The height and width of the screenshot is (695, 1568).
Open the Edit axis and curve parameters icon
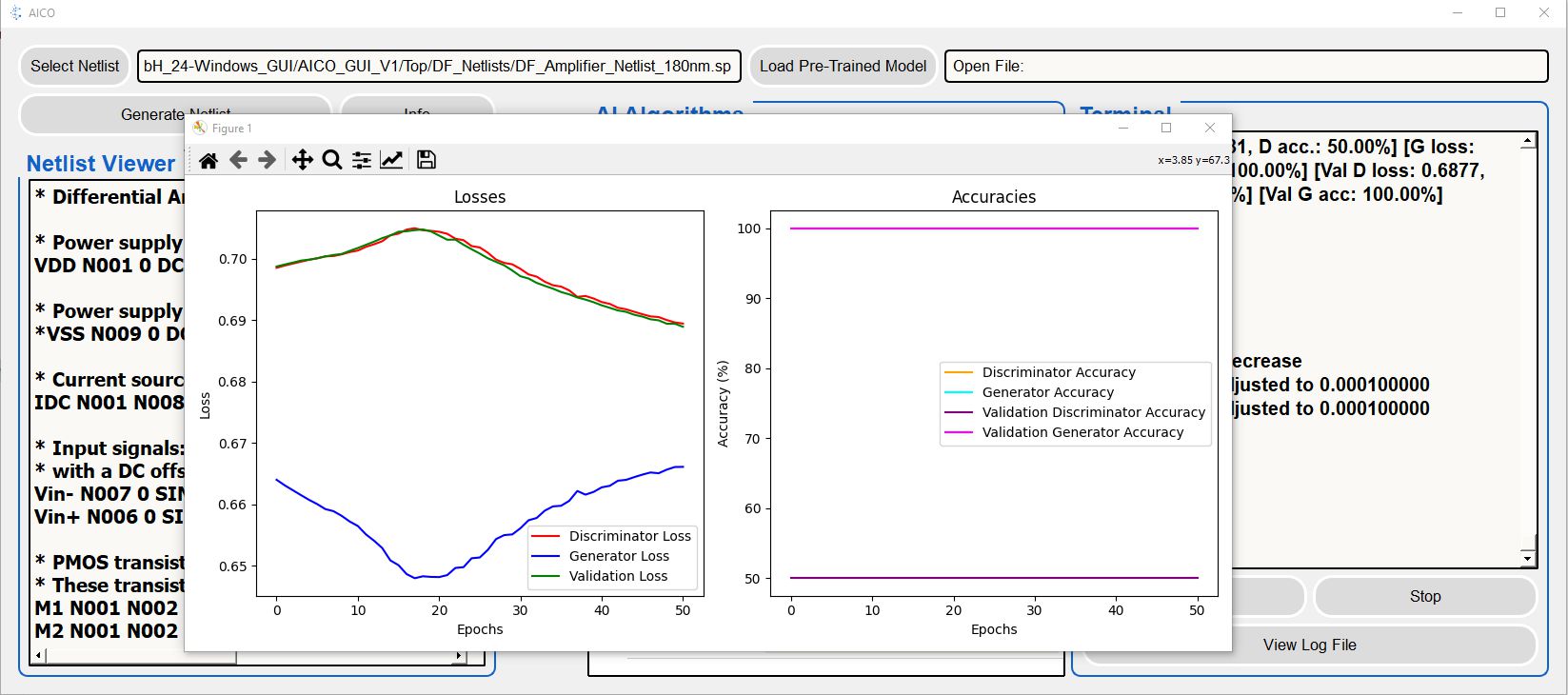[391, 160]
